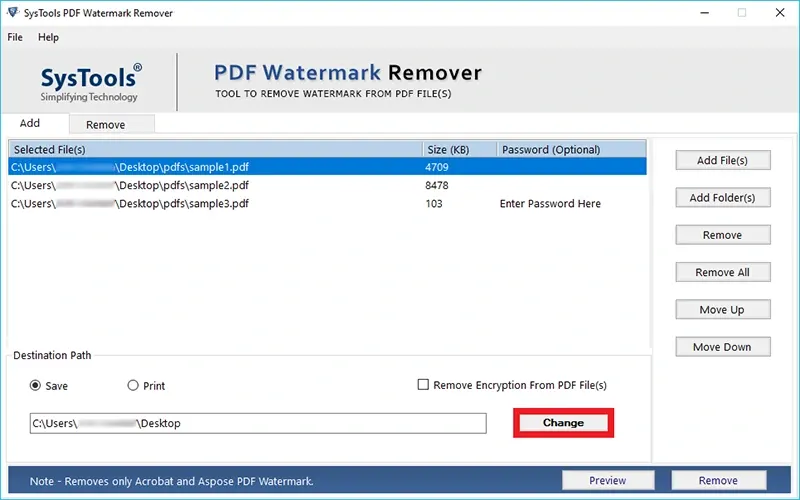This screenshot has height=500, width=800.
Task: Click the Move Down button
Action: coord(723,346)
